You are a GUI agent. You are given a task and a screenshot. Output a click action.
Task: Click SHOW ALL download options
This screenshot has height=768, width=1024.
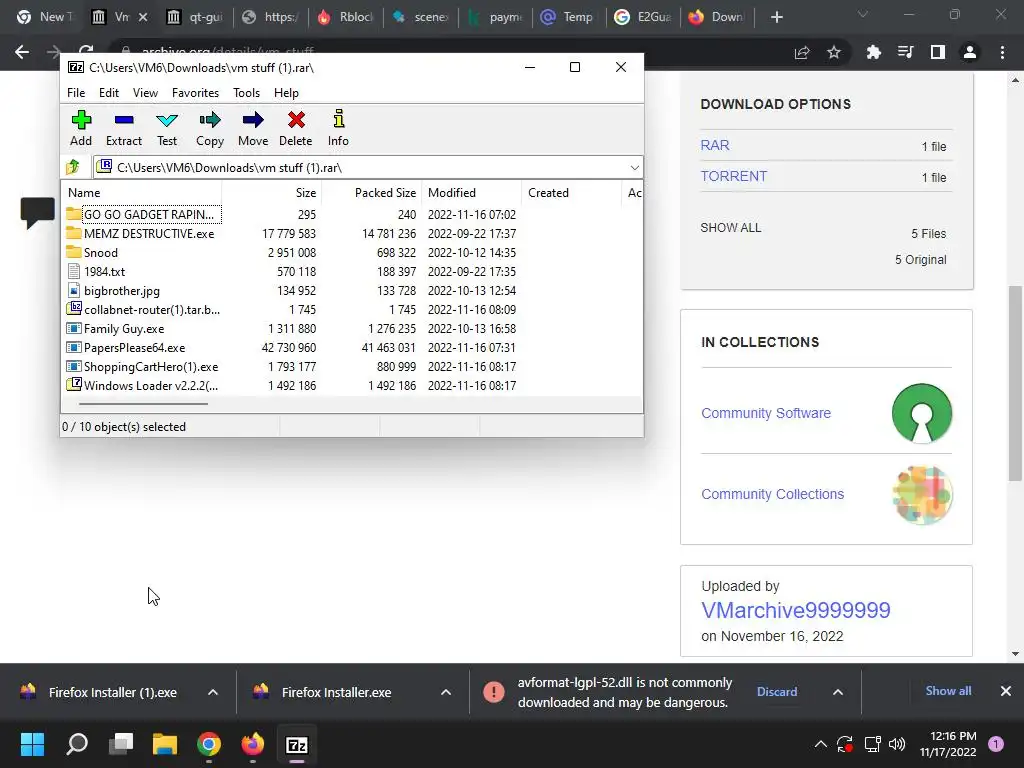(x=731, y=227)
